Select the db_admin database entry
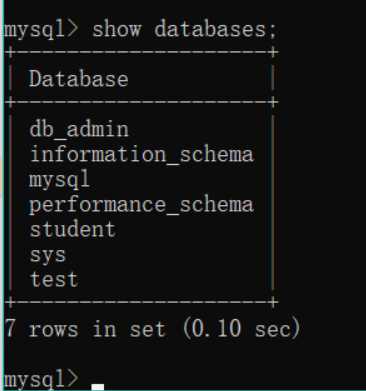The image size is (366, 391). coord(79,129)
